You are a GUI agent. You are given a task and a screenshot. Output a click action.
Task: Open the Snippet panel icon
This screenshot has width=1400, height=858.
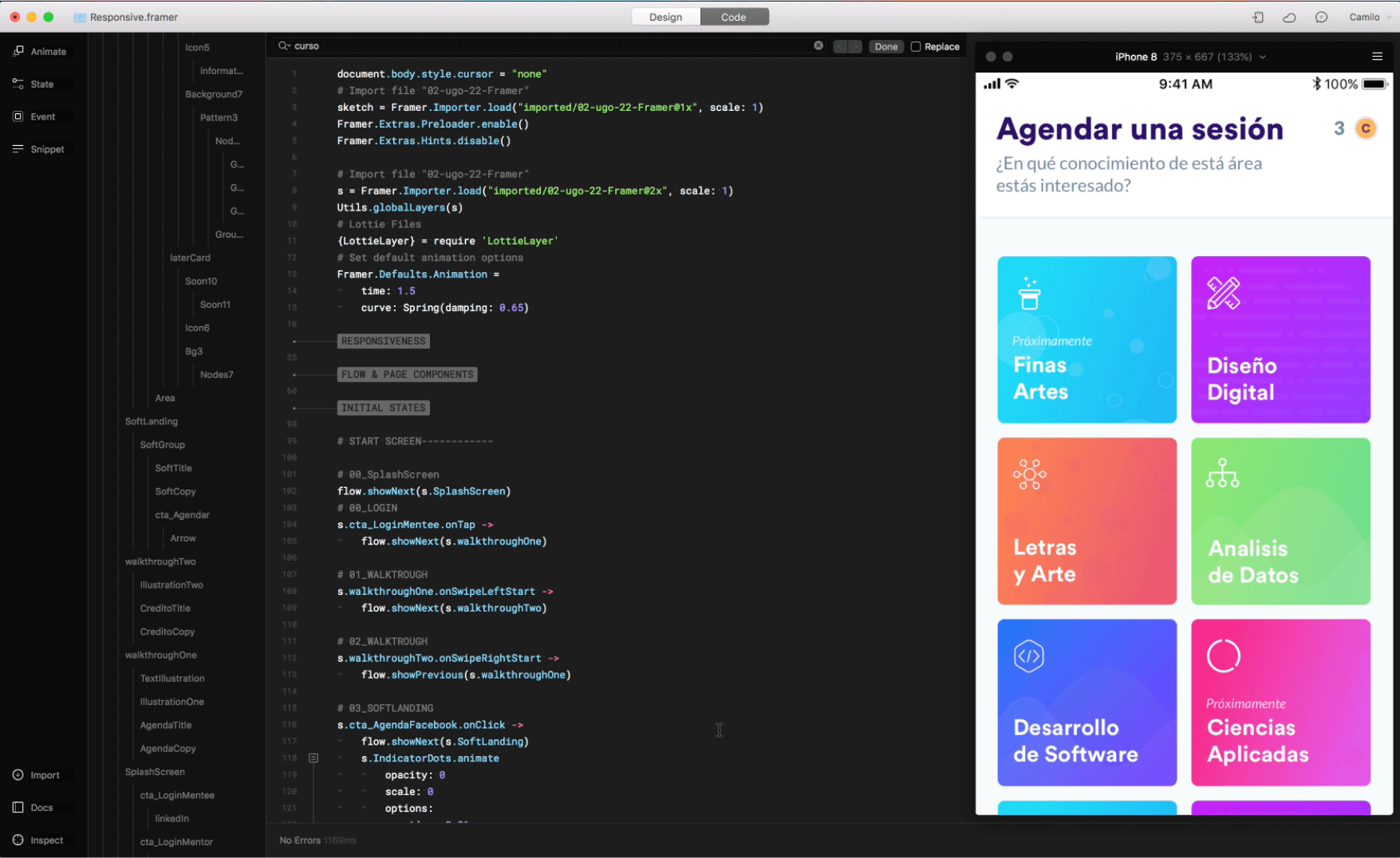(18, 149)
